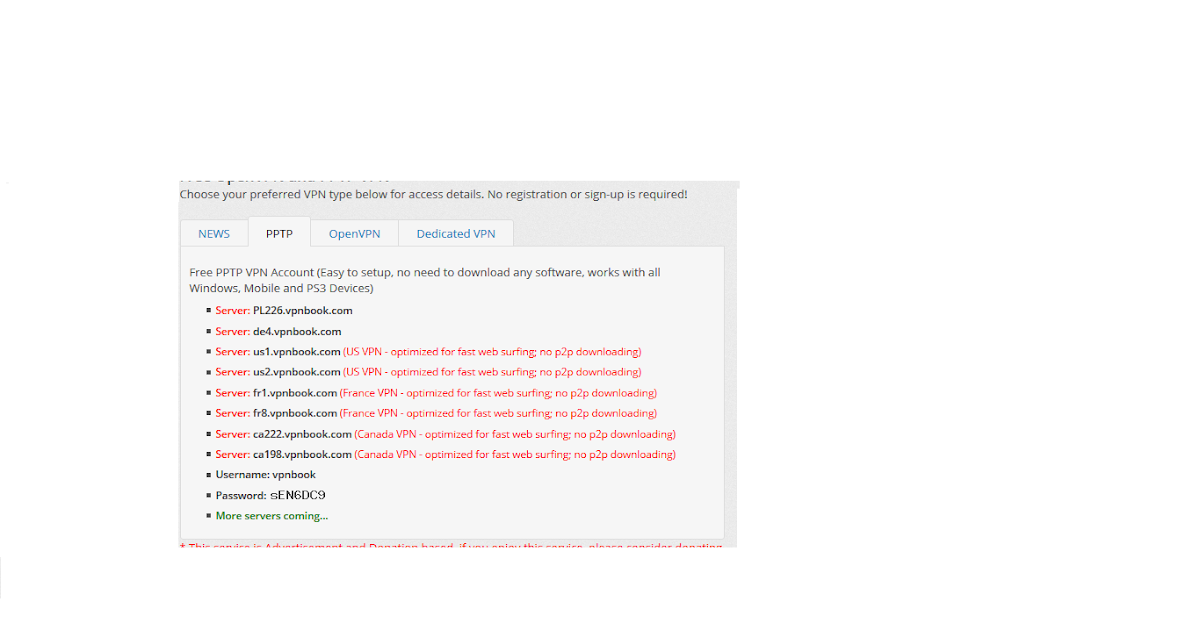Open the NEWS tab
The width and height of the screenshot is (1200, 630).
pos(214,234)
